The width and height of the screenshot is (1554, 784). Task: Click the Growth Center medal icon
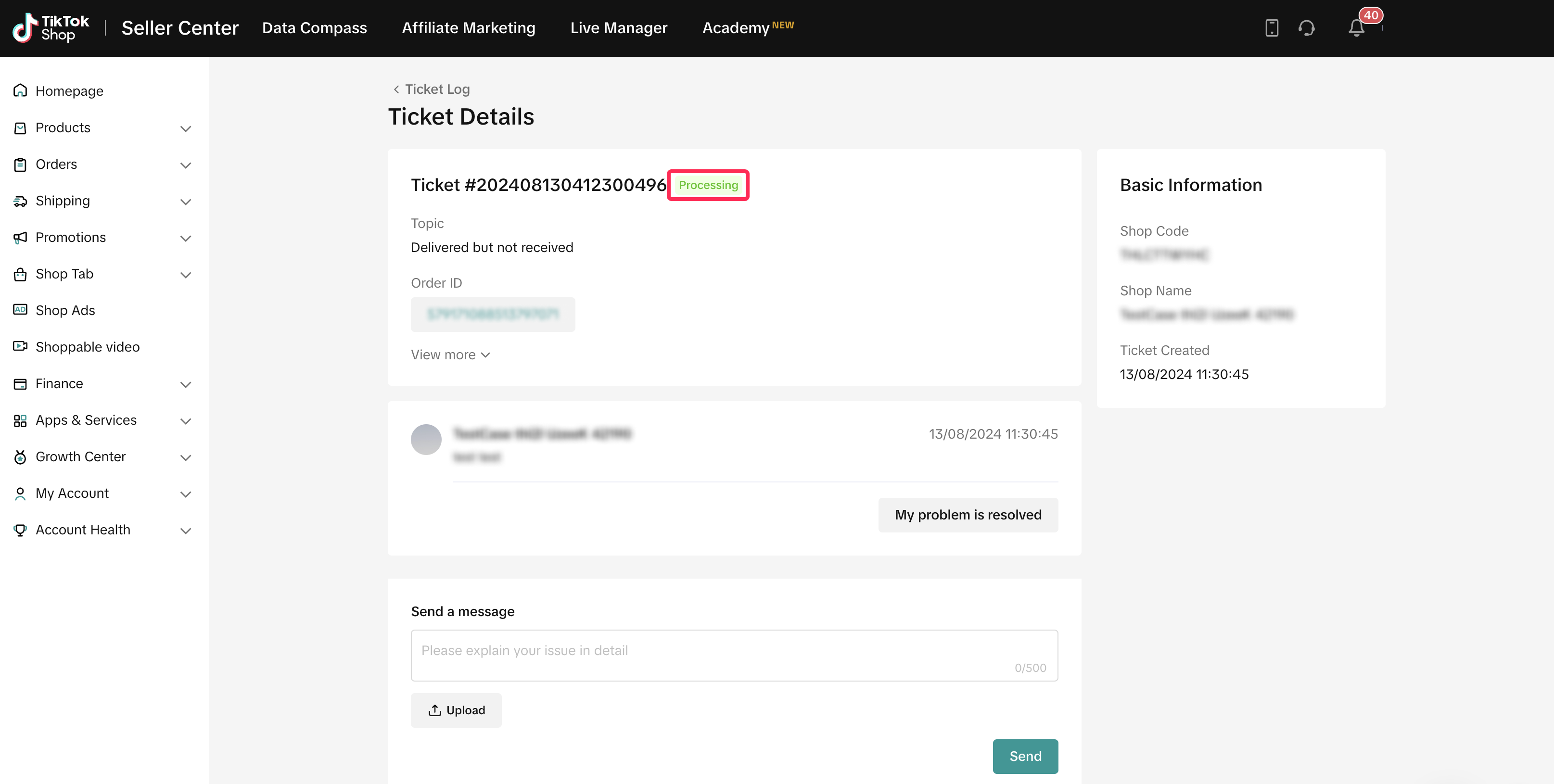click(x=20, y=456)
